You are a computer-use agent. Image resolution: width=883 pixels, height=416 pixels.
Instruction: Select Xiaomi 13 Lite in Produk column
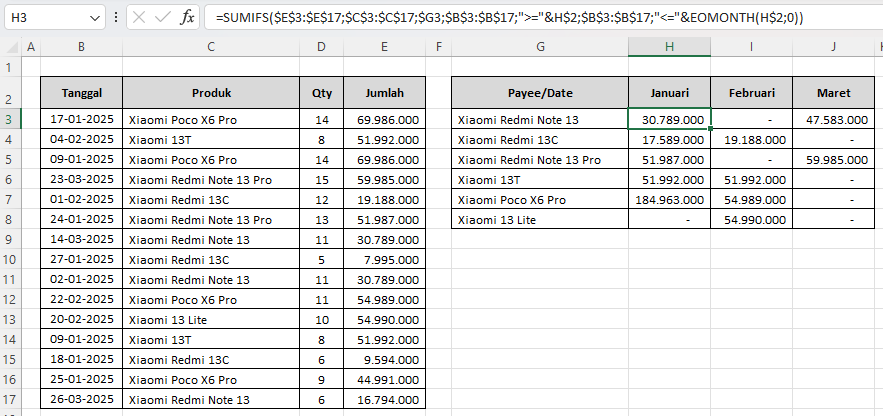pos(211,320)
